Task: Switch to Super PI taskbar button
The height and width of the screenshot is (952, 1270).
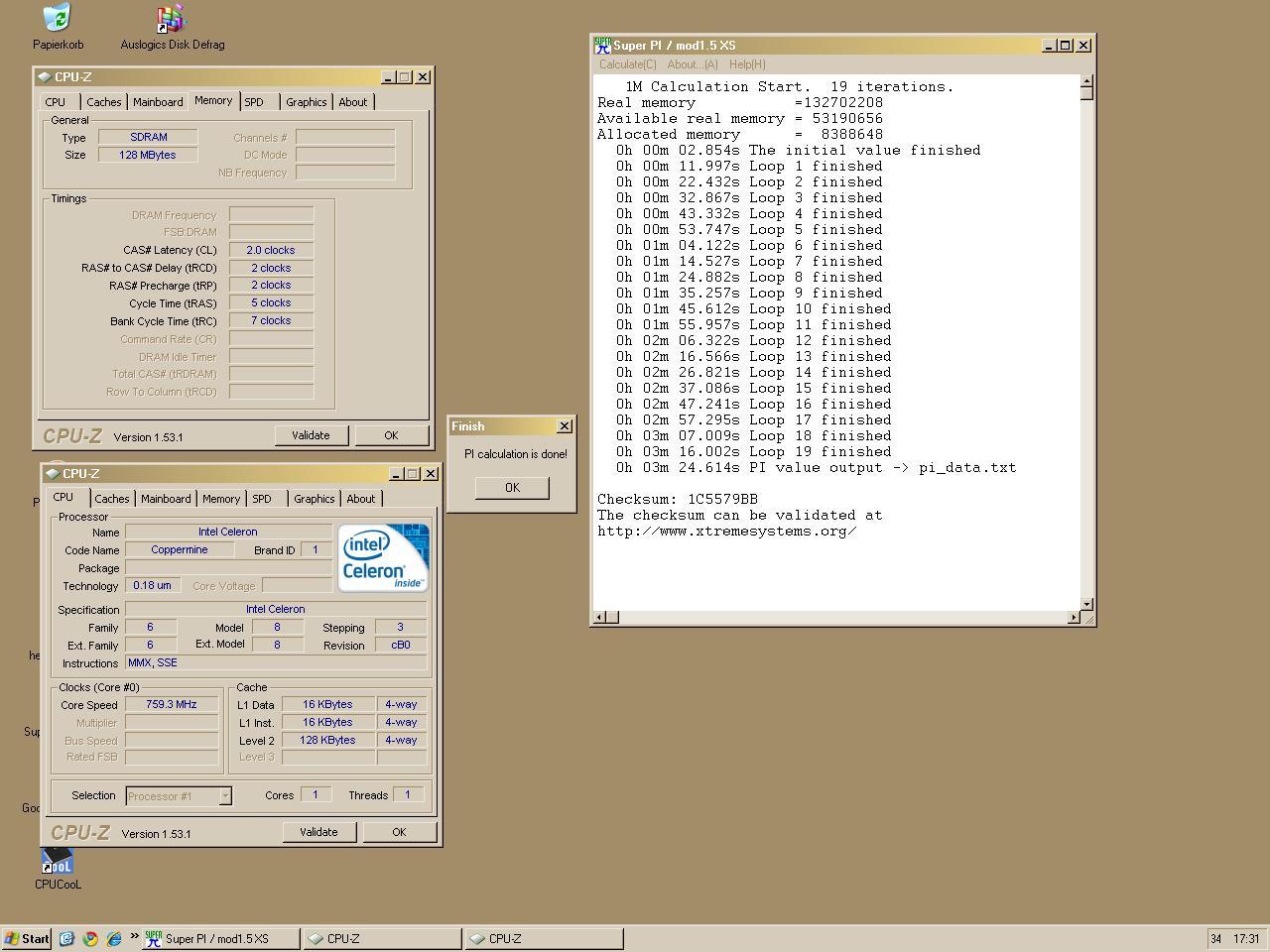Action: click(x=219, y=938)
